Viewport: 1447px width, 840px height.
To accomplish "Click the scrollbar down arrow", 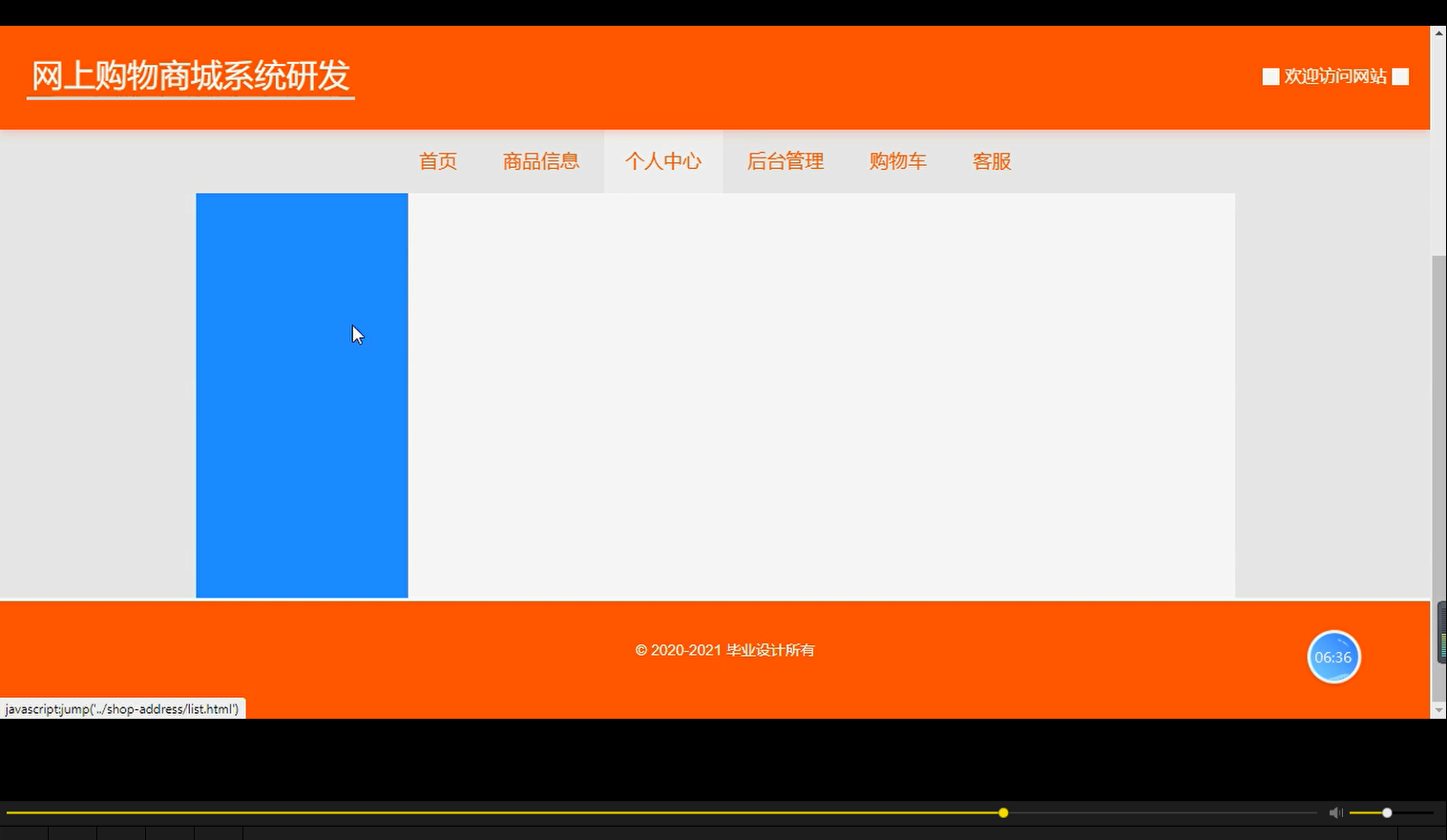I will pyautogui.click(x=1437, y=709).
